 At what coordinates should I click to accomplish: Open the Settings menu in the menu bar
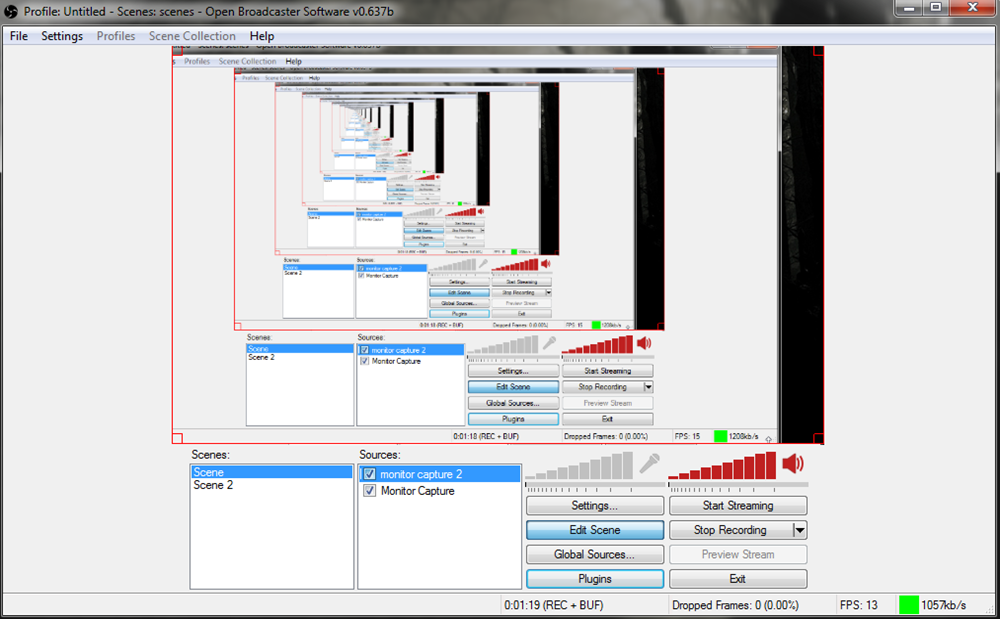[62, 36]
